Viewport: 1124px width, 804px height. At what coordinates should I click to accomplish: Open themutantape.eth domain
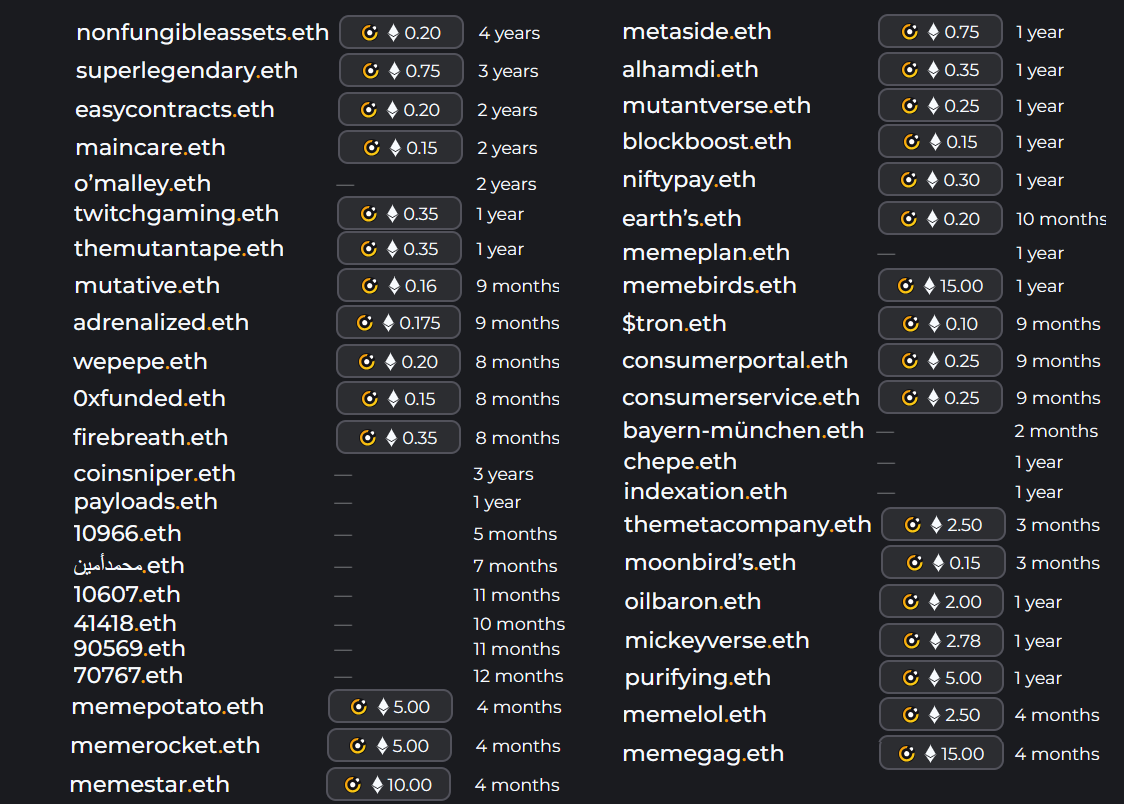coord(178,249)
